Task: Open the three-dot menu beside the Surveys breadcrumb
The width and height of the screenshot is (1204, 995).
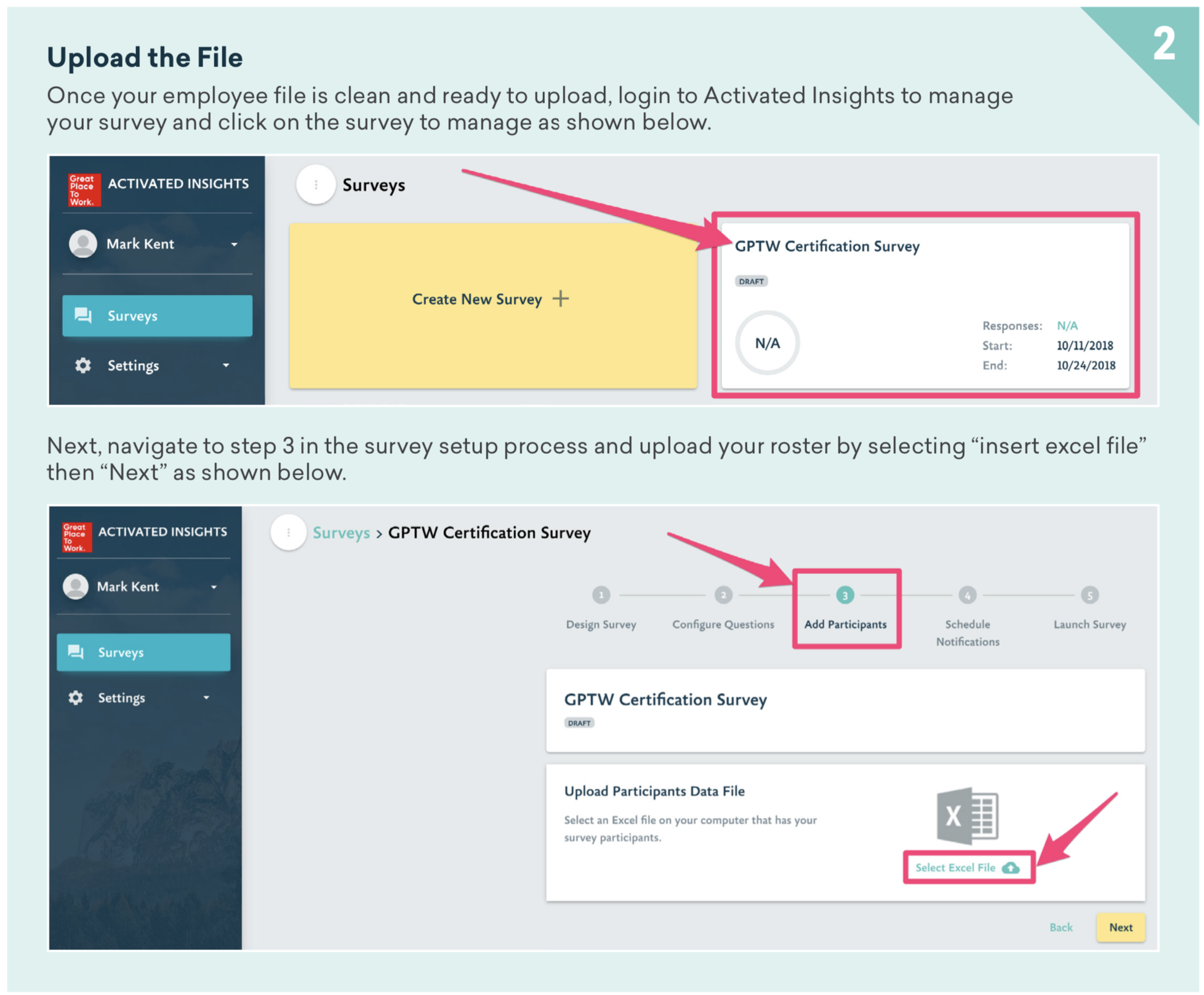Action: [x=288, y=533]
